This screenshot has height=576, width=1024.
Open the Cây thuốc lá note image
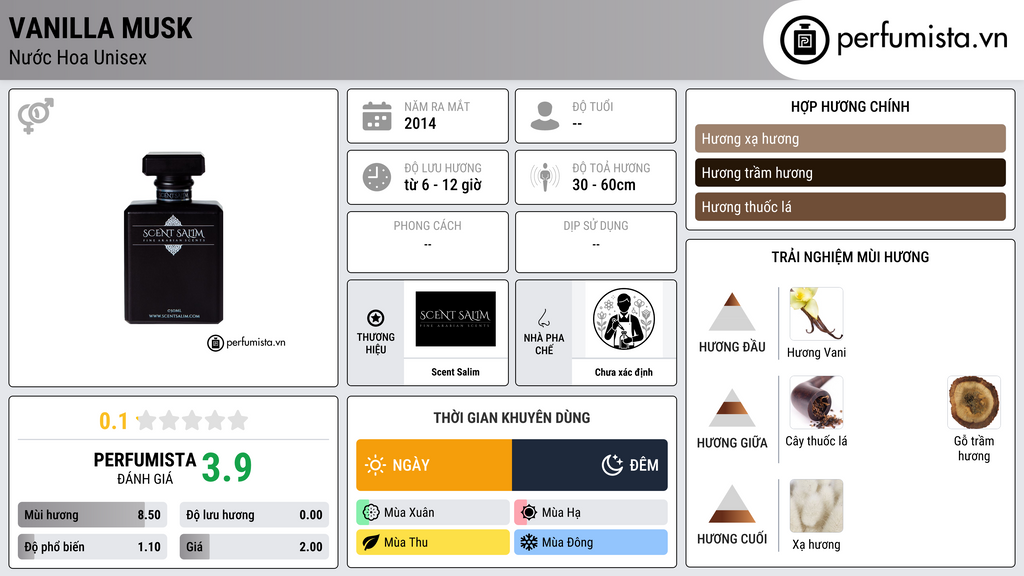tap(816, 402)
